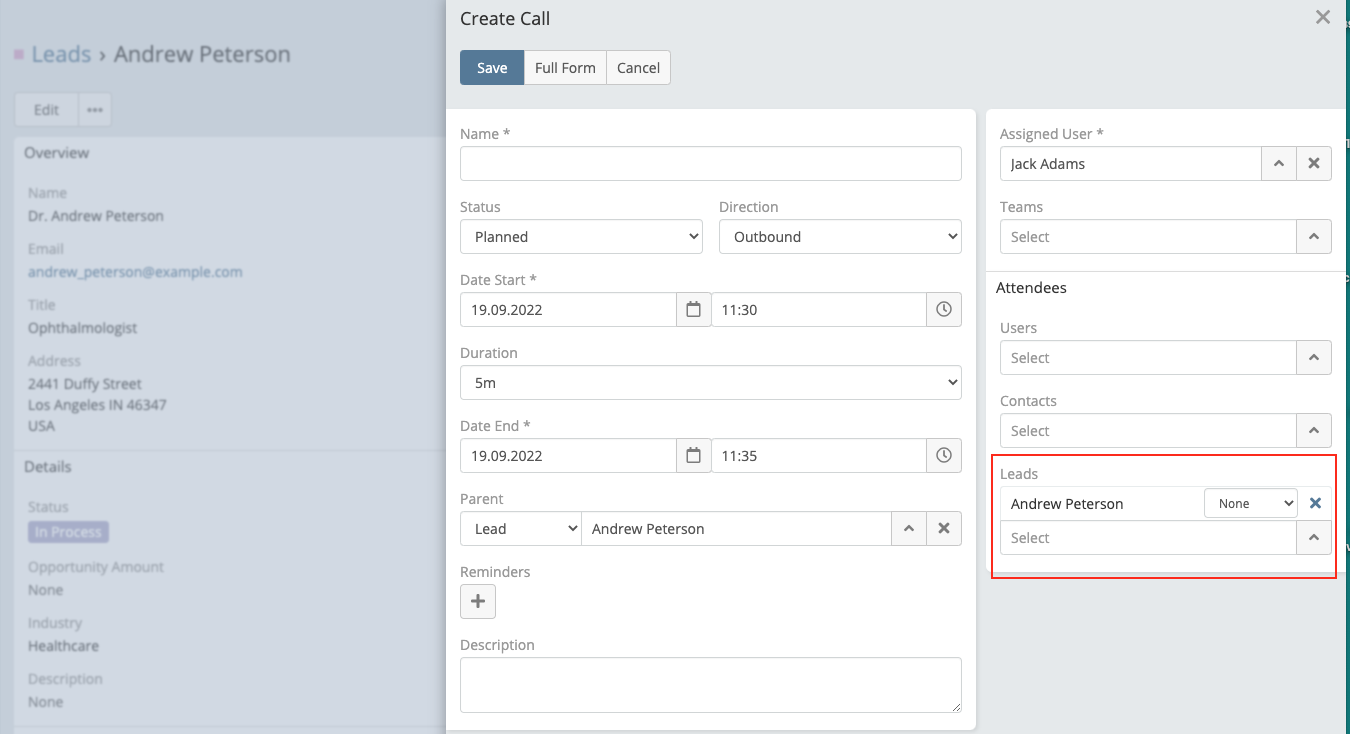The width and height of the screenshot is (1350, 734).
Task: Open the Direction dropdown showing Outbound
Action: coord(839,237)
